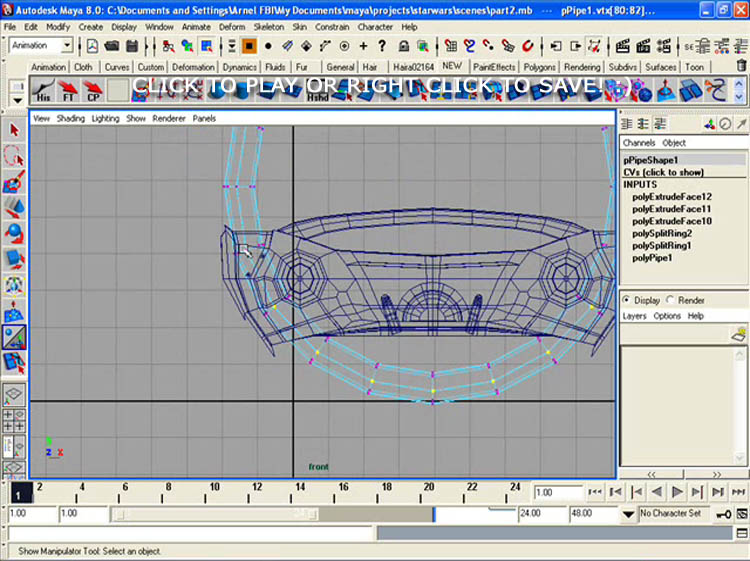
Task: Expand polyExtrudeFace12 input node
Action: tap(671, 197)
